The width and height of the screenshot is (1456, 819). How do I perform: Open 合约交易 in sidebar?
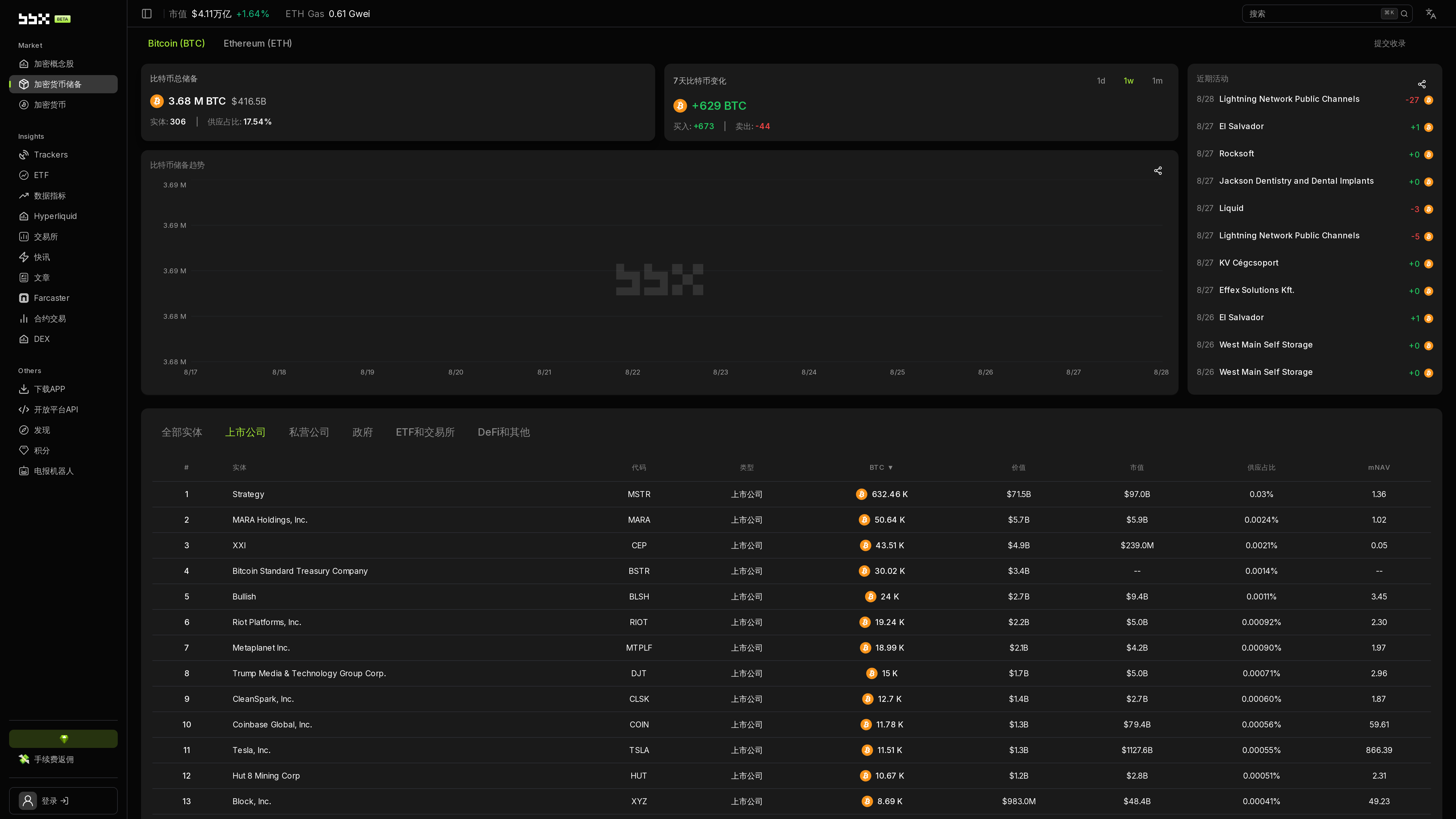click(63, 319)
